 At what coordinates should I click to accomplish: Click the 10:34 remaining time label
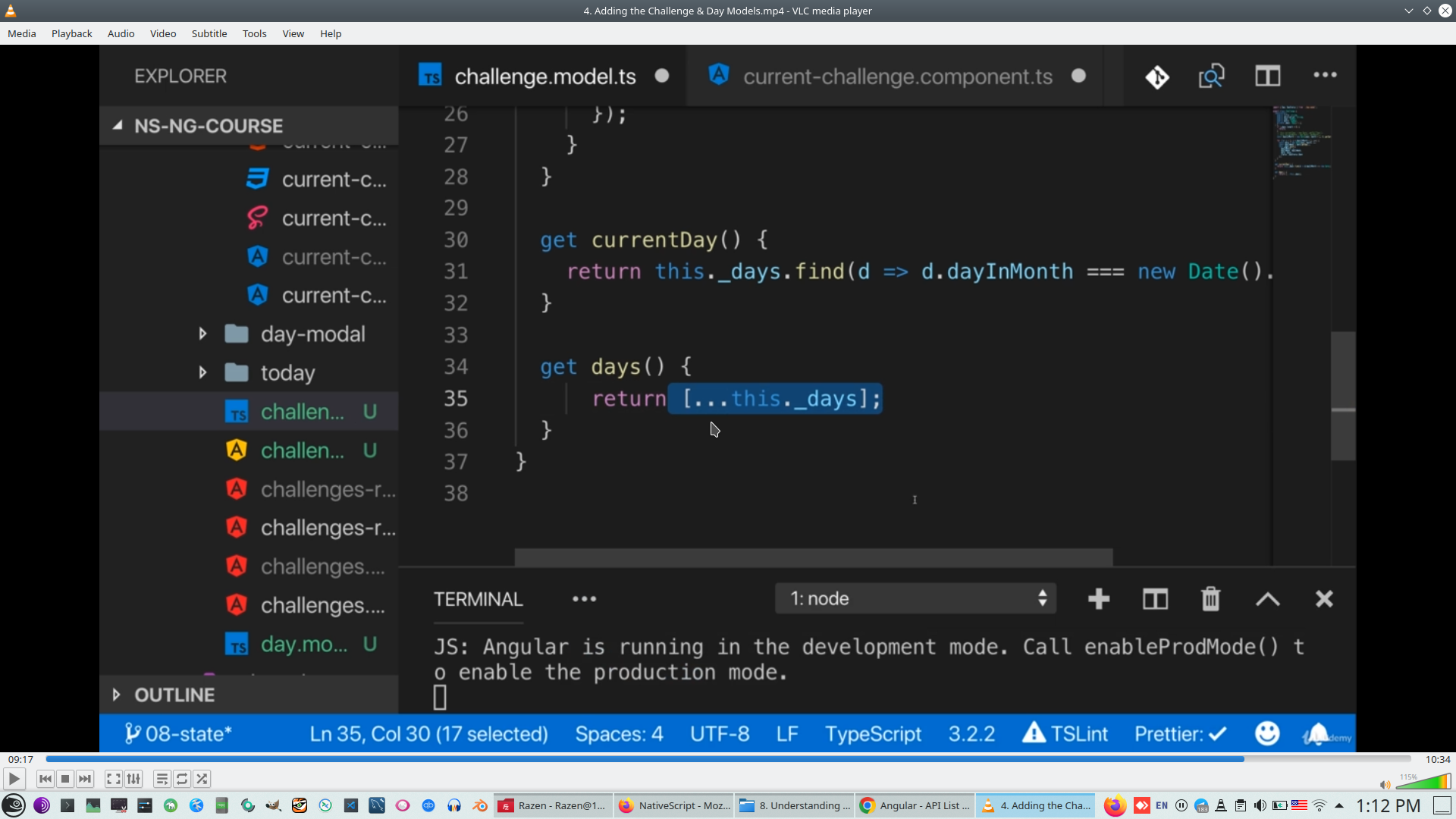coord(1437,759)
